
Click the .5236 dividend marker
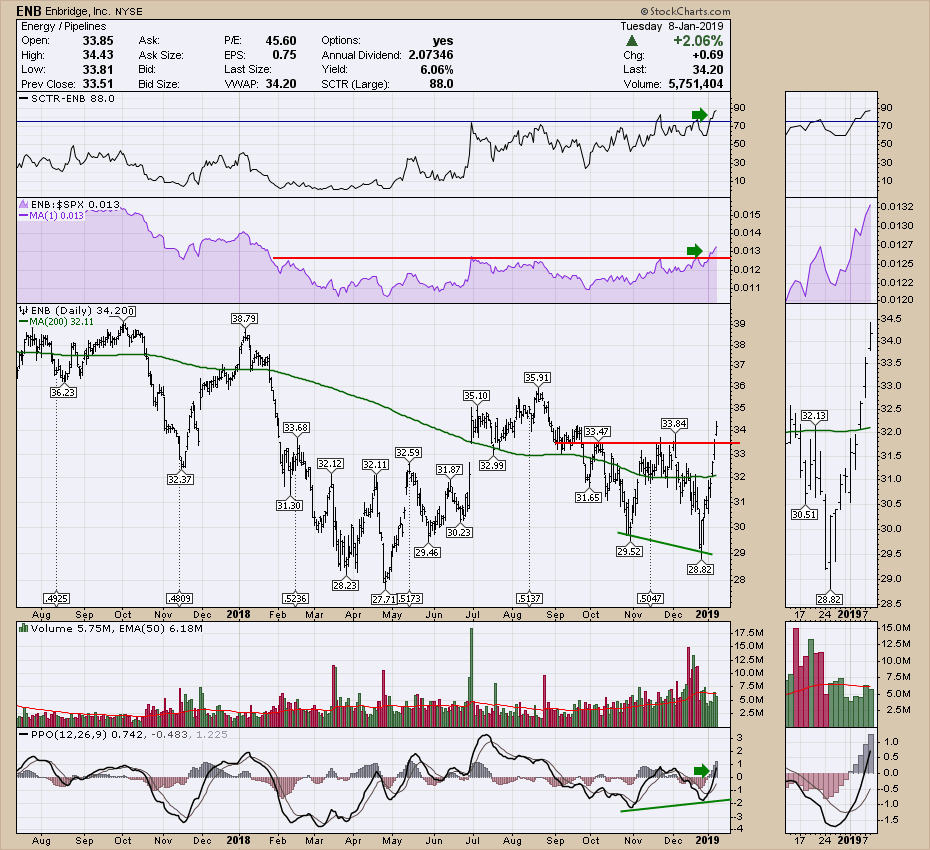click(295, 599)
